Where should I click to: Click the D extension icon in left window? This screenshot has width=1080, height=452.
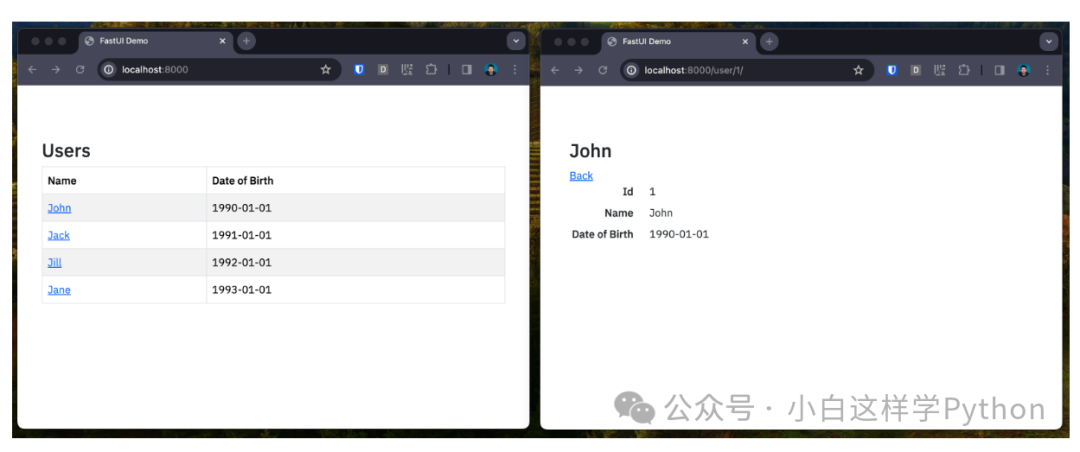coord(383,70)
